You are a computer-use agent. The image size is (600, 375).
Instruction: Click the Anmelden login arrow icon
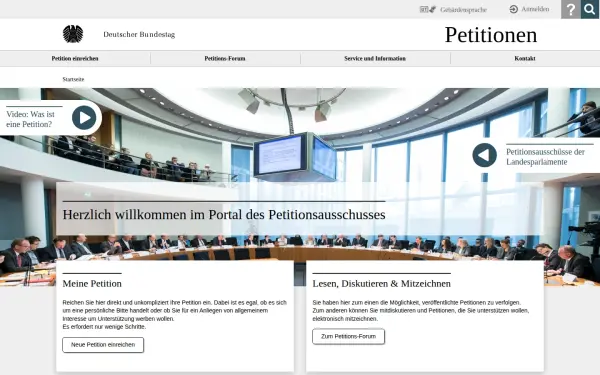coord(514,9)
